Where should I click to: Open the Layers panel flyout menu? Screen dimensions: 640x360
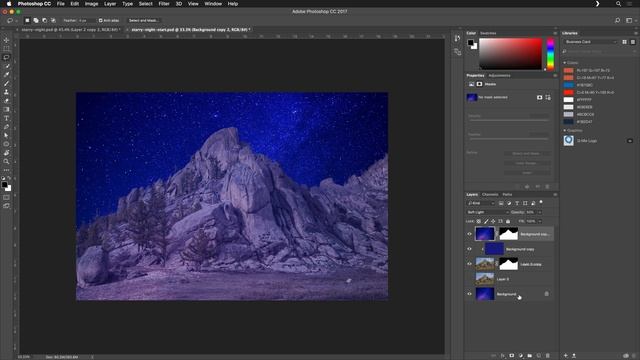pyautogui.click(x=555, y=195)
